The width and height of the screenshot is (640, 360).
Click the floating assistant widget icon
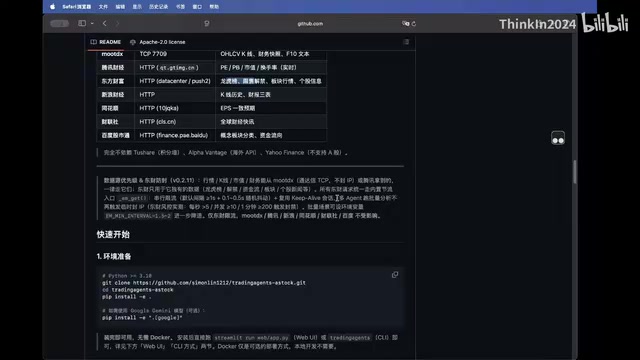coord(558,138)
